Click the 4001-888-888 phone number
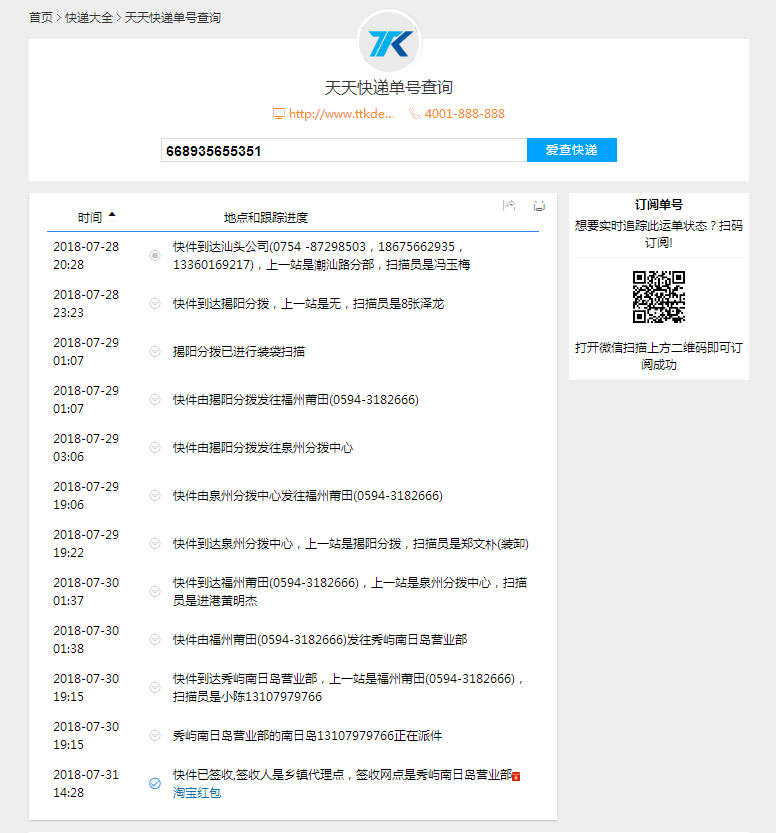 [x=465, y=114]
